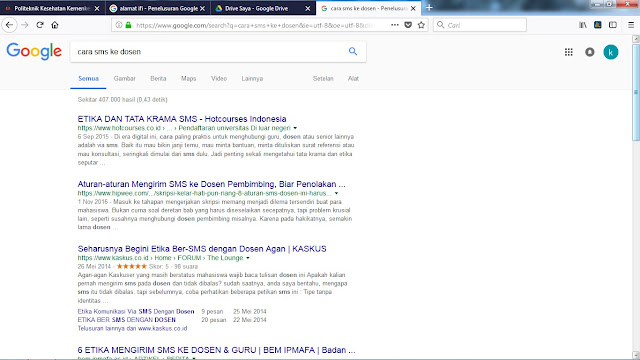
Task: Switch to Drive Saya - Google Drive tab
Action: tap(263, 8)
